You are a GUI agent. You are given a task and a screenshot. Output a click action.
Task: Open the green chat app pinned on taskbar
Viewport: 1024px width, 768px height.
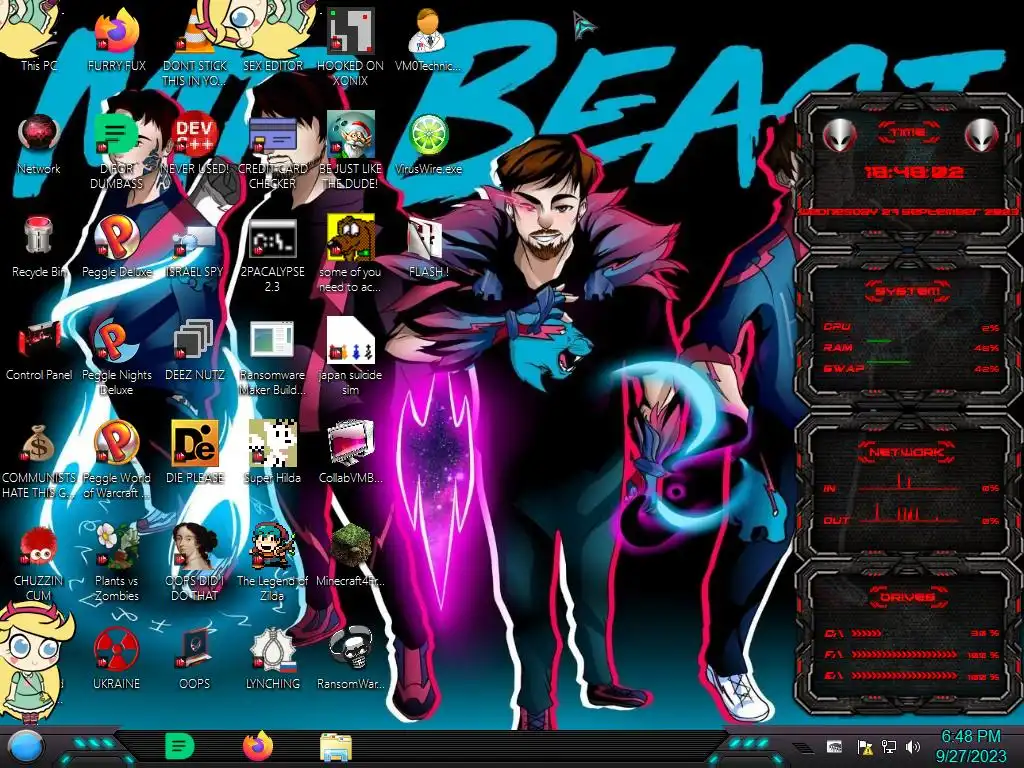click(x=180, y=747)
